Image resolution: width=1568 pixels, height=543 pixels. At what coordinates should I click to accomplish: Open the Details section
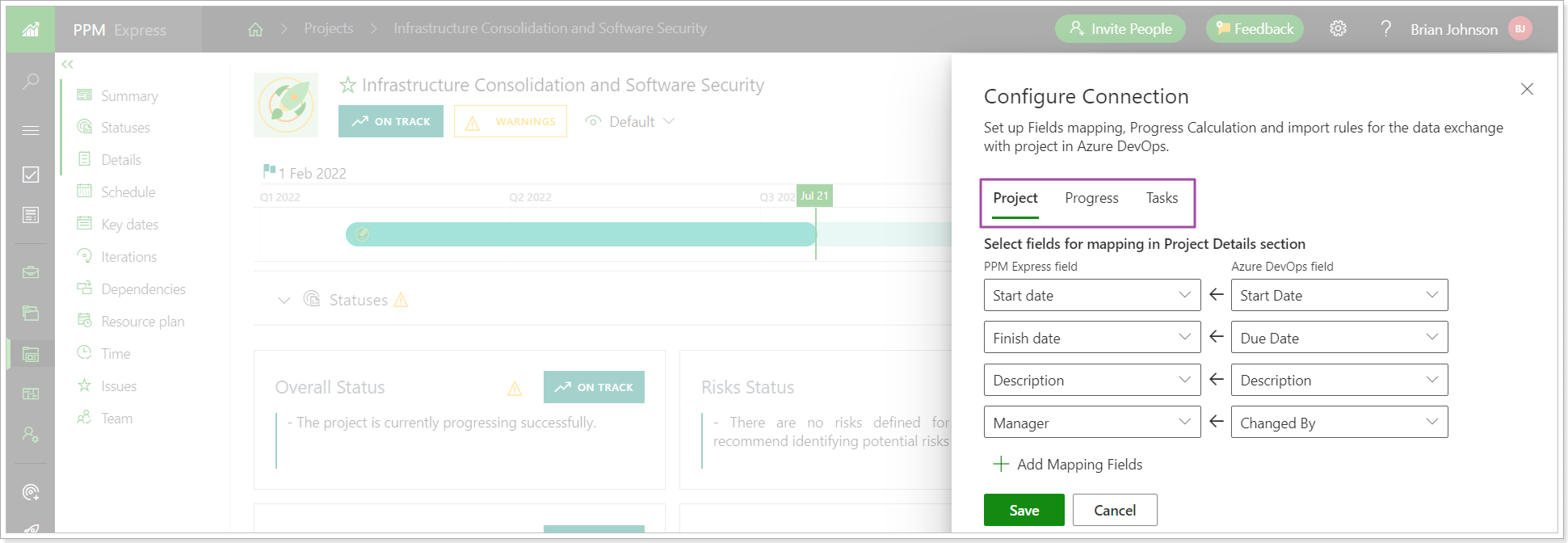121,160
